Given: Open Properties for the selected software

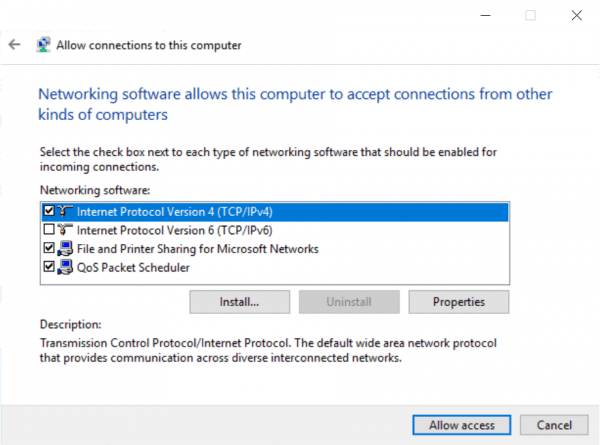Looking at the screenshot, I should tap(459, 301).
